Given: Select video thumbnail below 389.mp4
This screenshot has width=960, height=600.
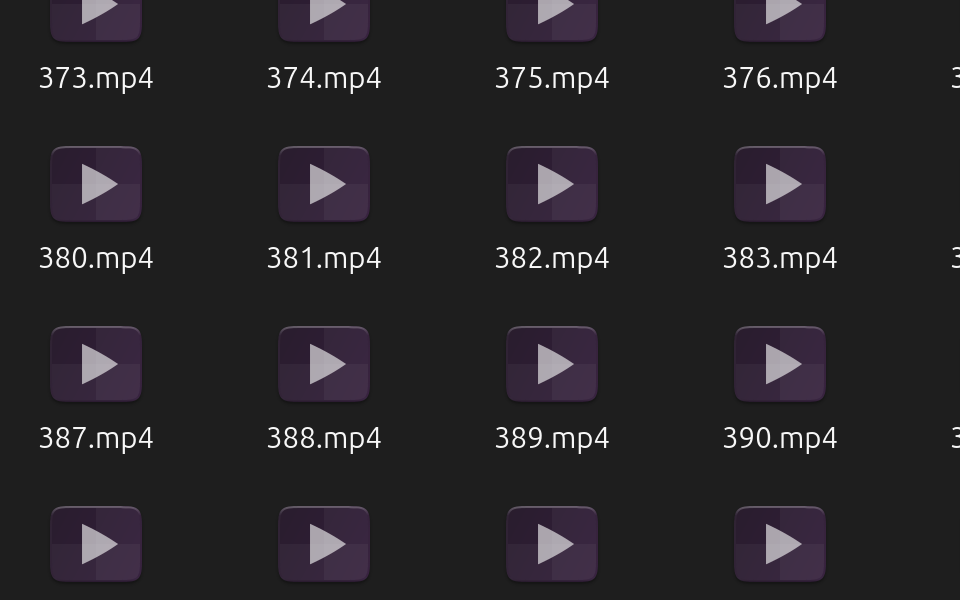Looking at the screenshot, I should [552, 544].
